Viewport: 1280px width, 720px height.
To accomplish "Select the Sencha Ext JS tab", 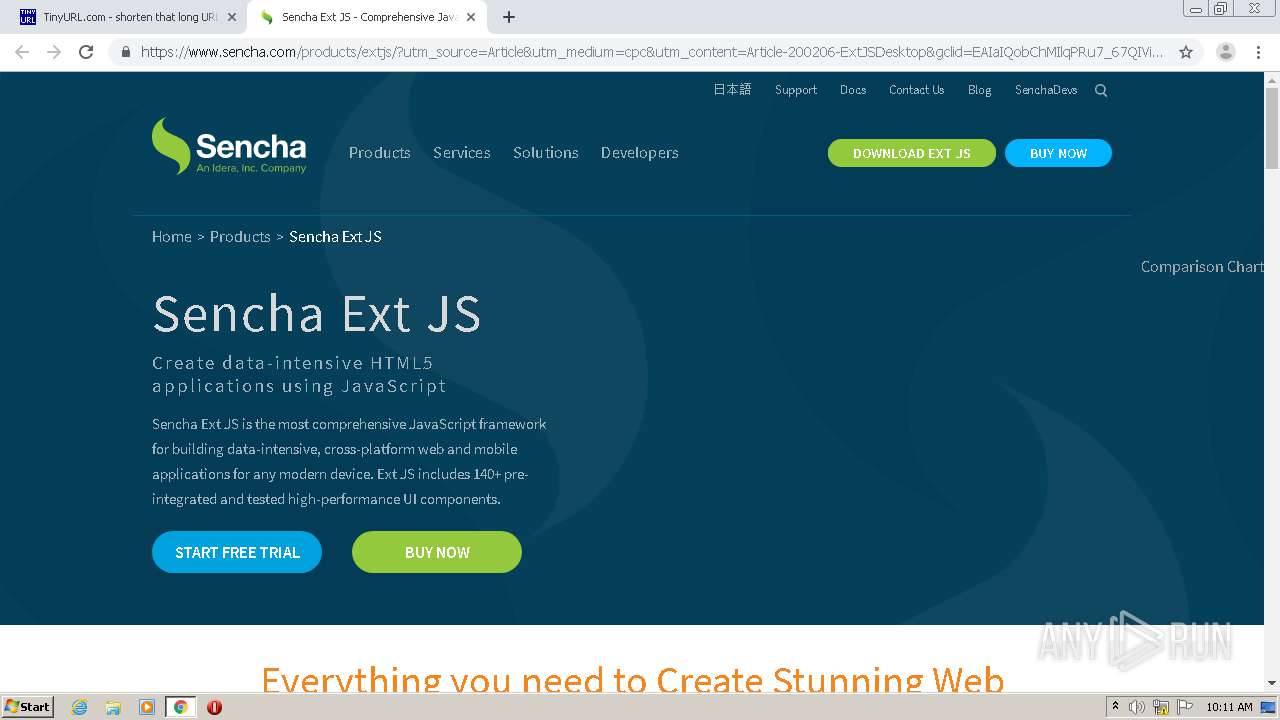I will tap(367, 17).
